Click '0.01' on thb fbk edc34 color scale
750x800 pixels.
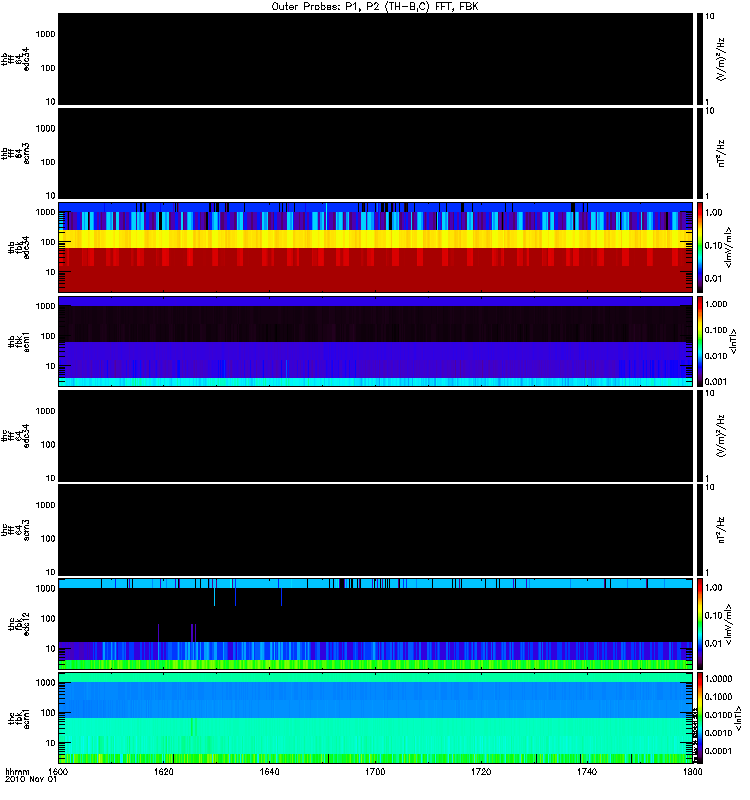(714, 279)
